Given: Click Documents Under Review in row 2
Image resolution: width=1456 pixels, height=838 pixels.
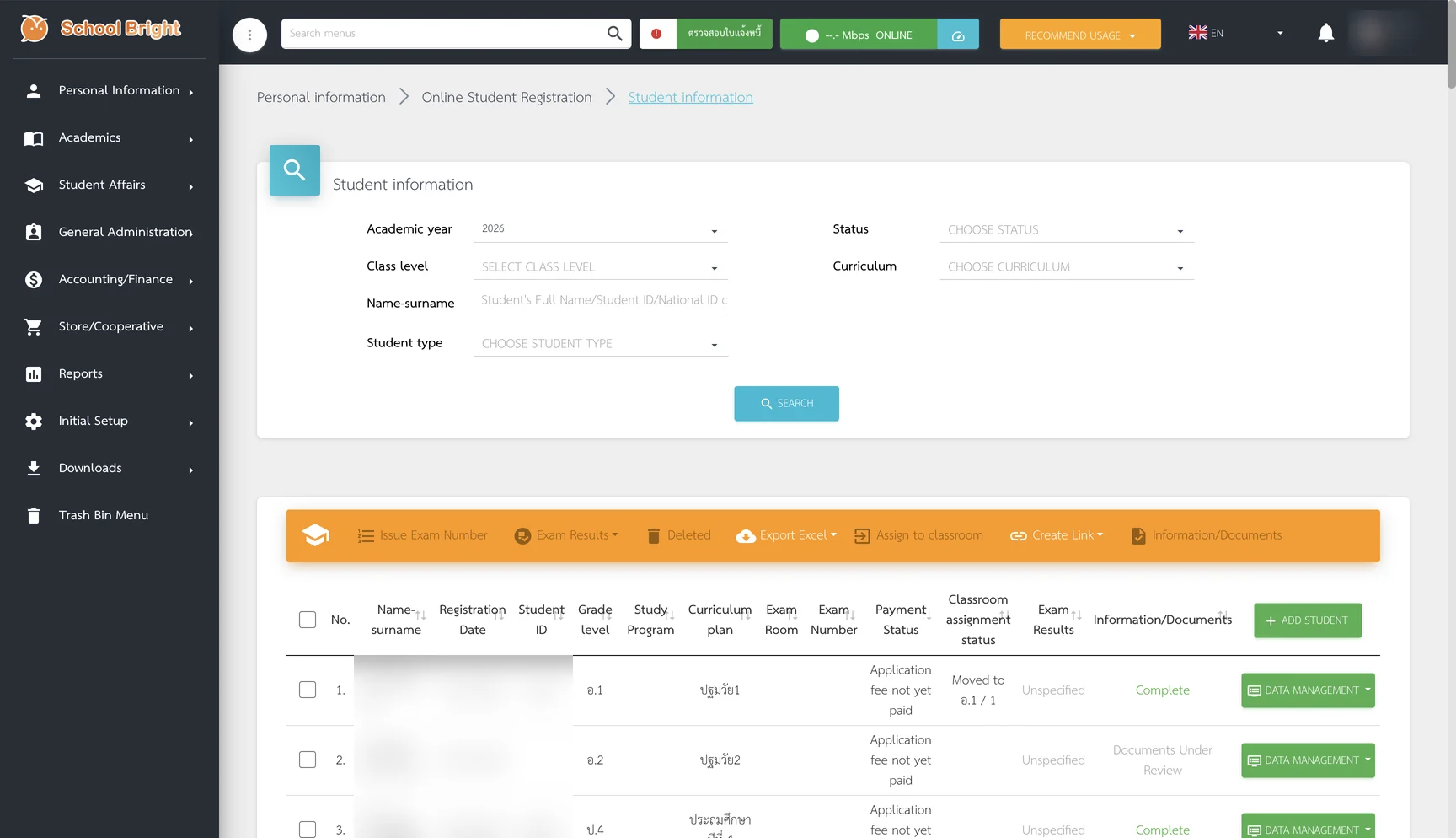Looking at the screenshot, I should [1162, 760].
